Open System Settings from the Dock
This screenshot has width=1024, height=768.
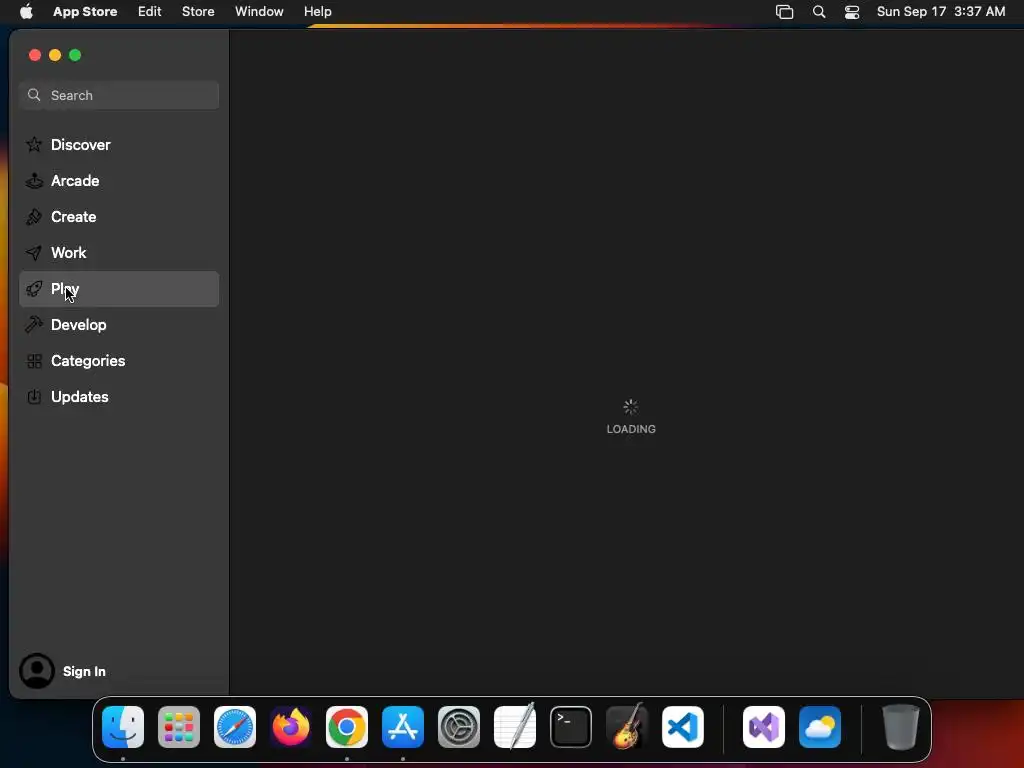click(458, 727)
